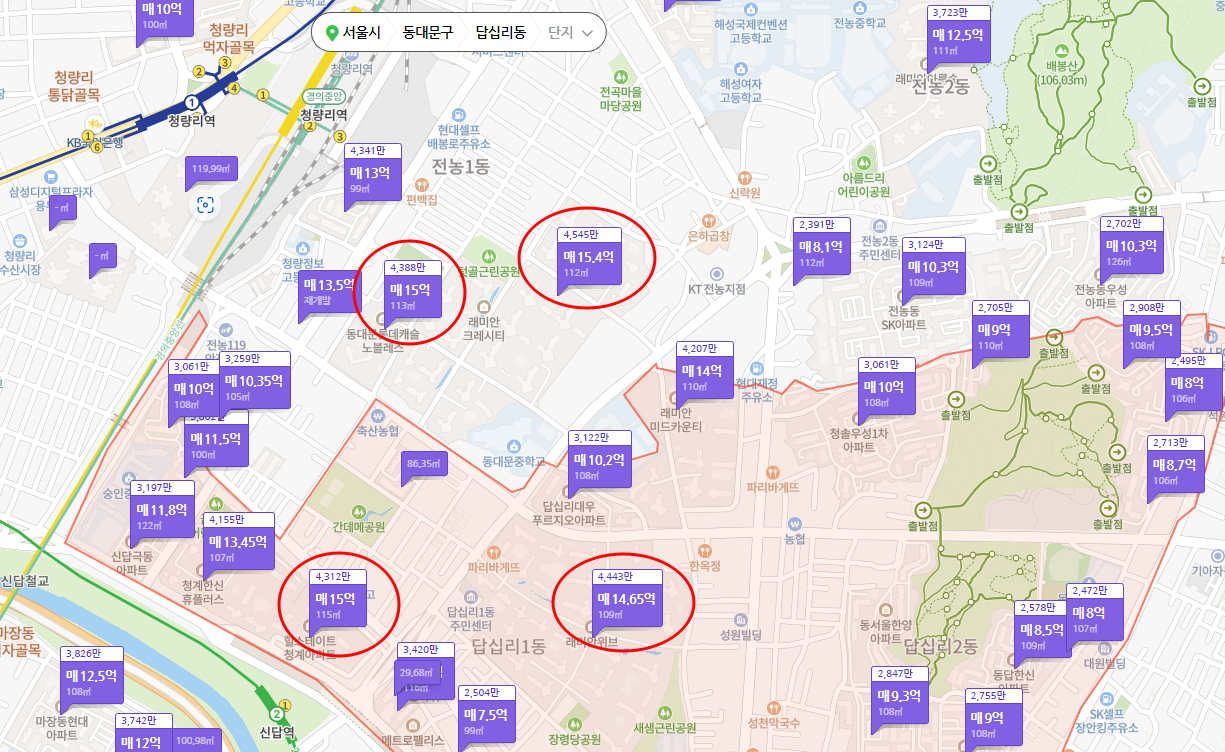Select 답십리동 in the region breadcrumb

click(500, 32)
